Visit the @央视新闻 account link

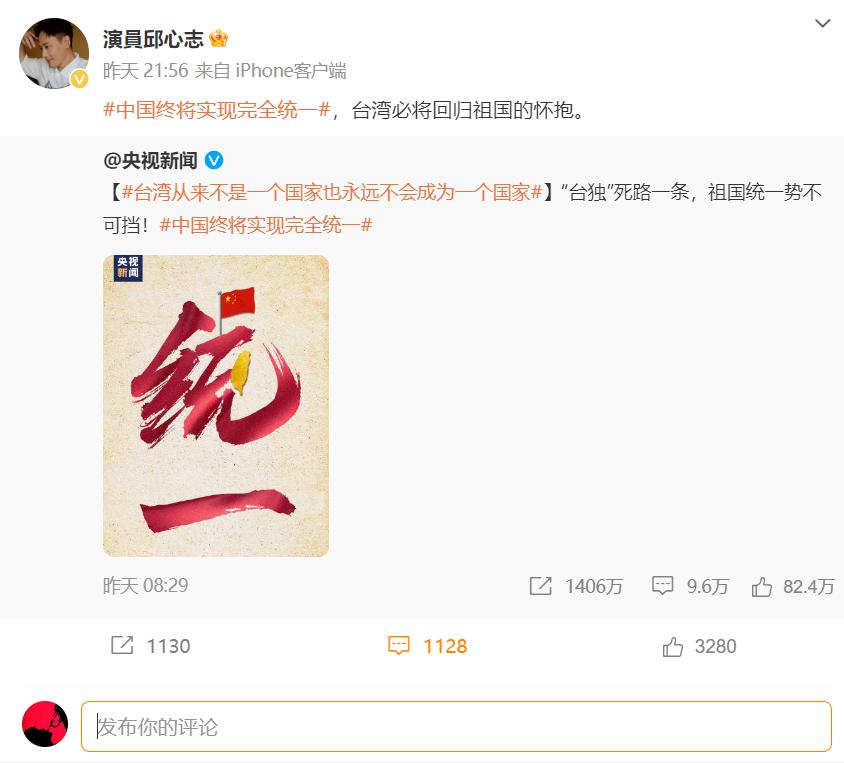pos(150,160)
